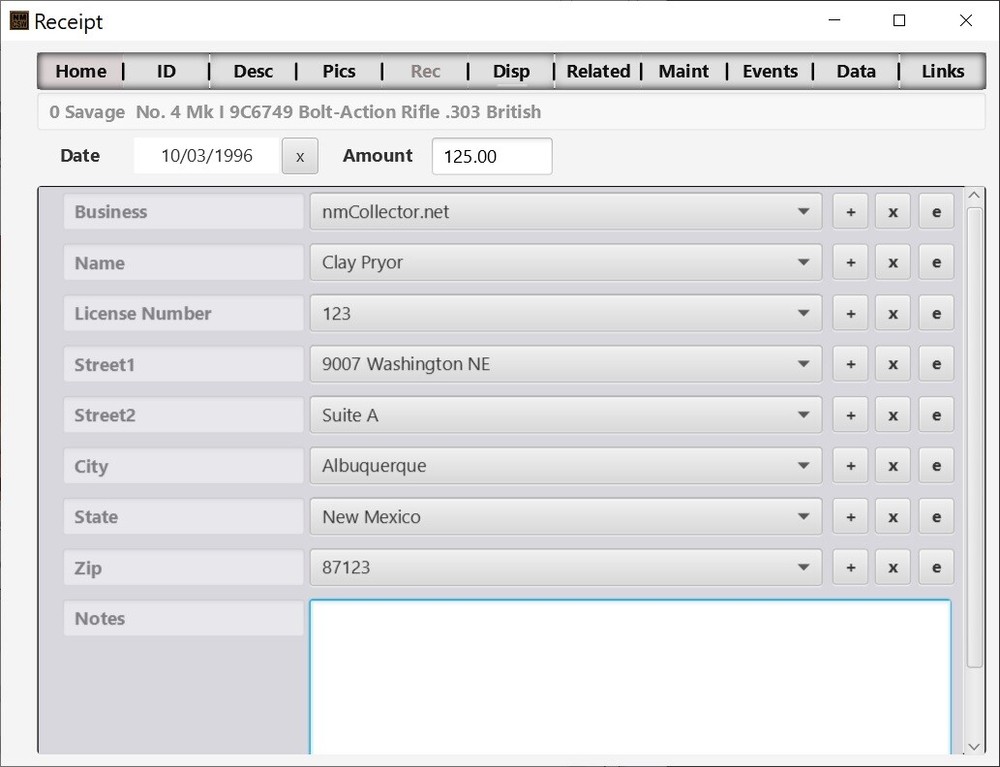1000x767 pixels.
Task: Click the edit icon on the Business row
Action: [x=936, y=211]
